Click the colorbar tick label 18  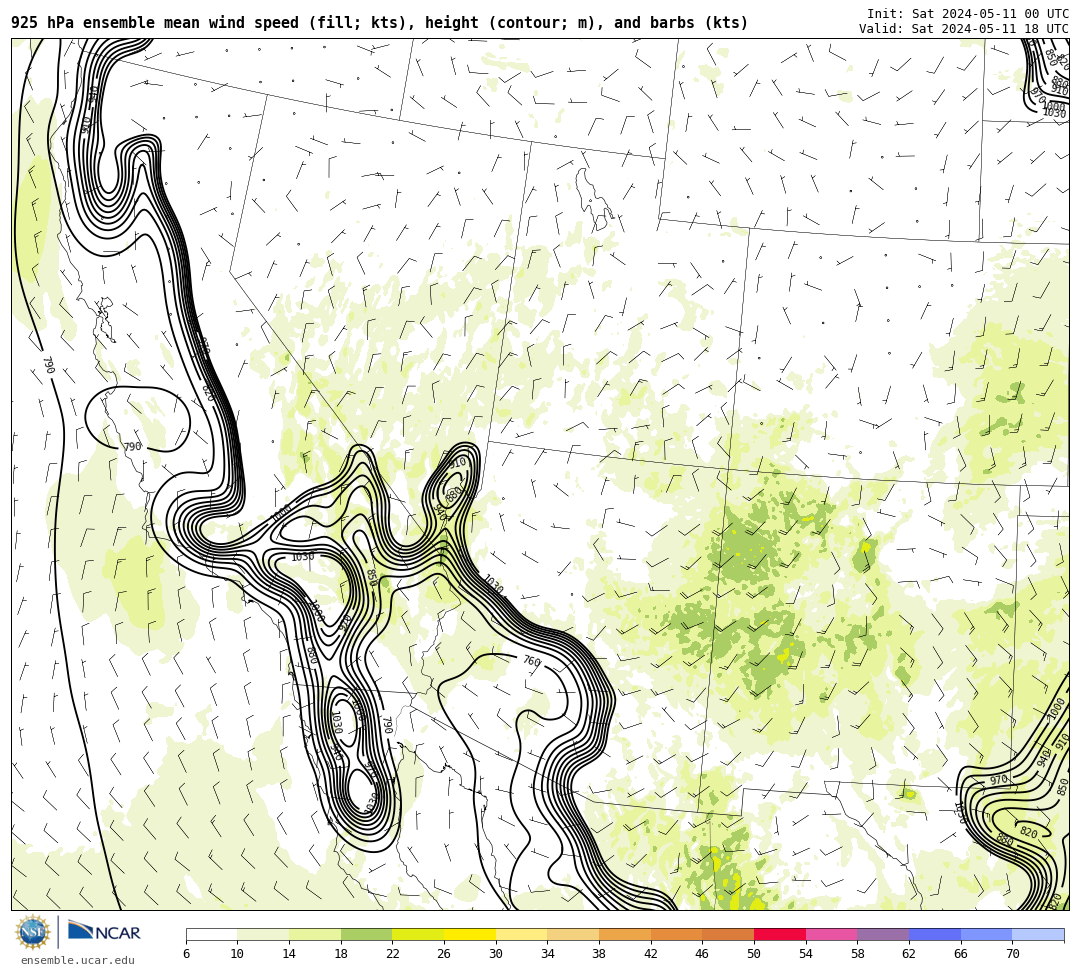(340, 954)
